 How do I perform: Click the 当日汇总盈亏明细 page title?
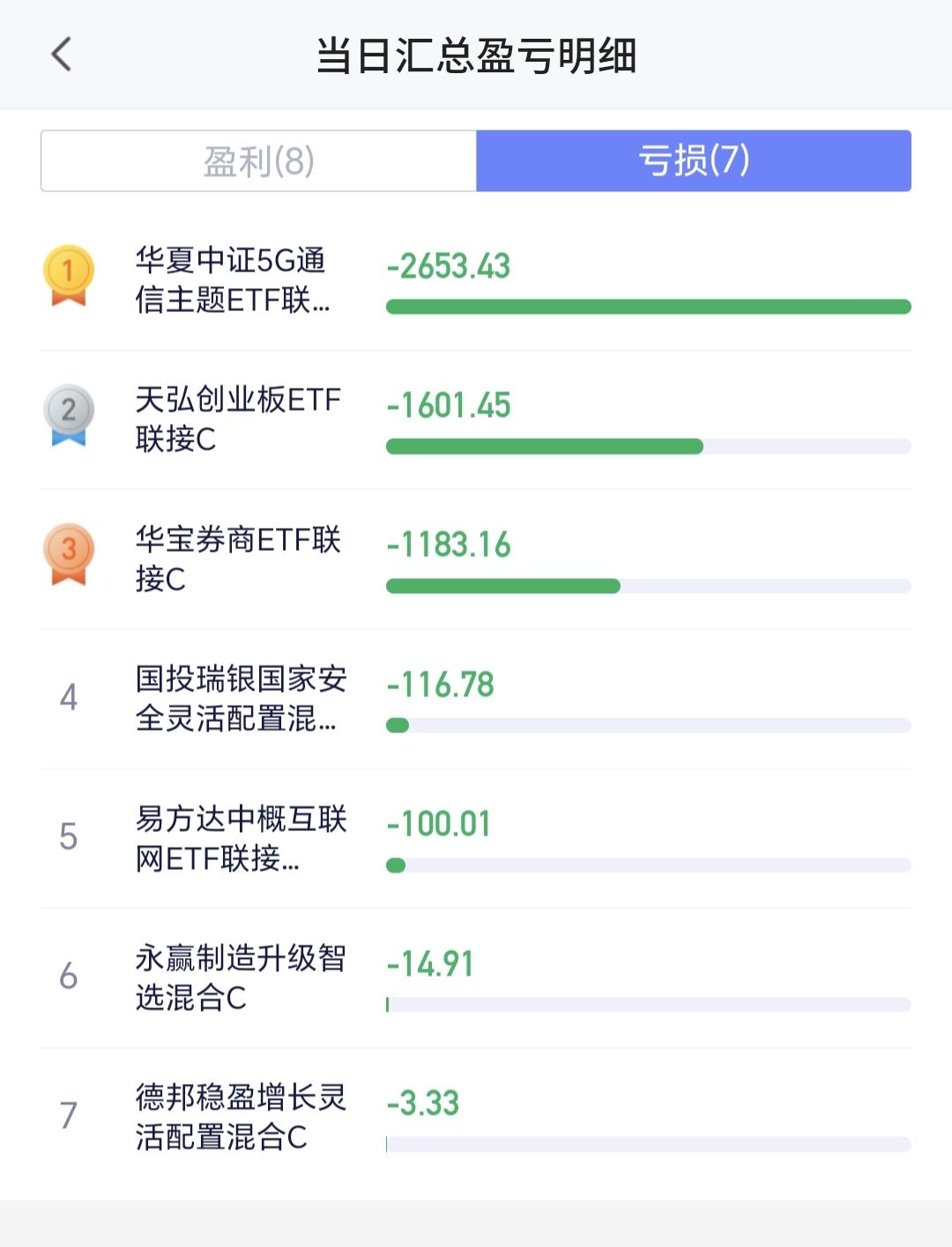[x=476, y=56]
